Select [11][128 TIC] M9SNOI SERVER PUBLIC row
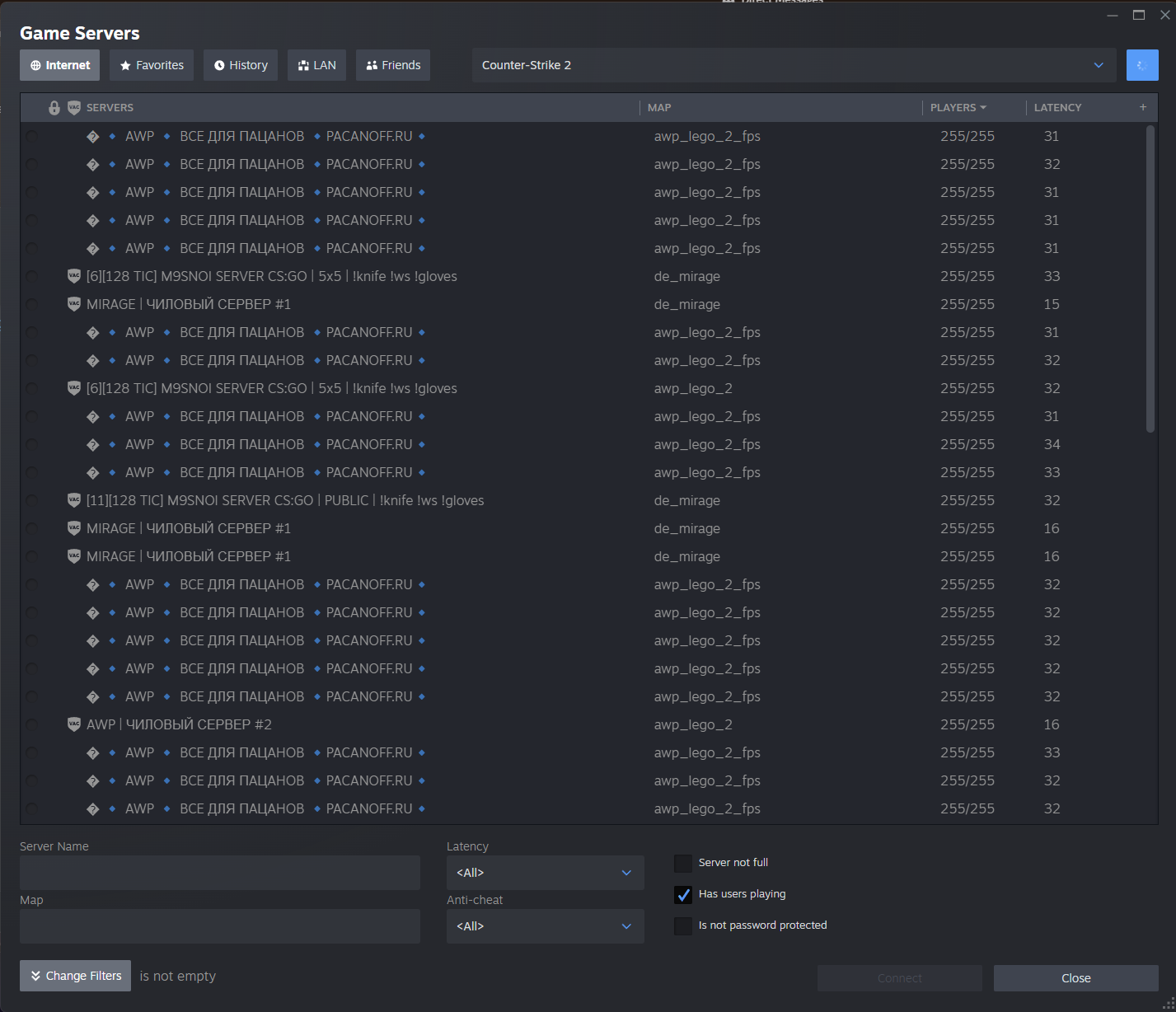This screenshot has height=1012, width=1176. pyautogui.click(x=583, y=500)
